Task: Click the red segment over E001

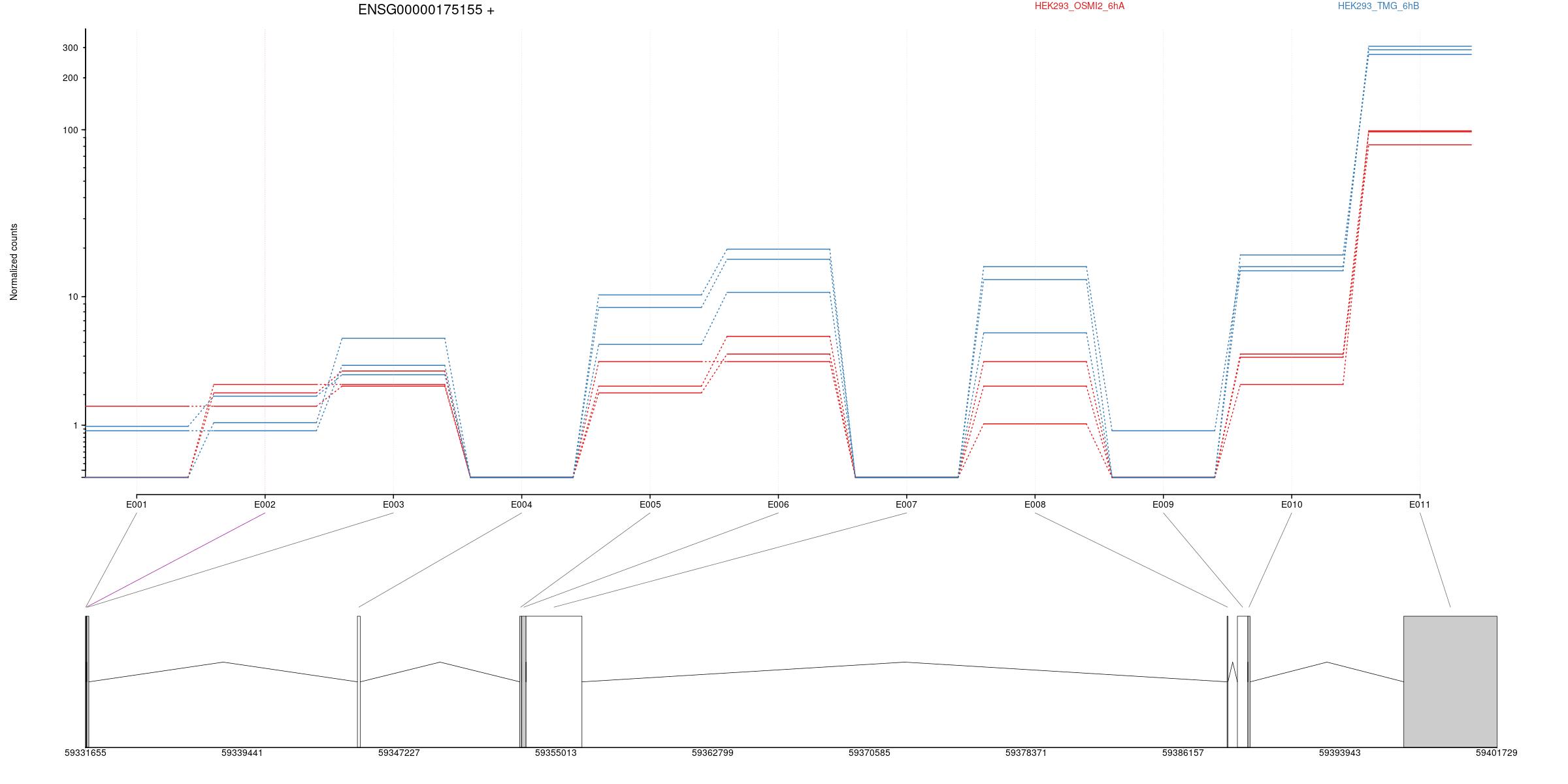Action: [x=137, y=406]
